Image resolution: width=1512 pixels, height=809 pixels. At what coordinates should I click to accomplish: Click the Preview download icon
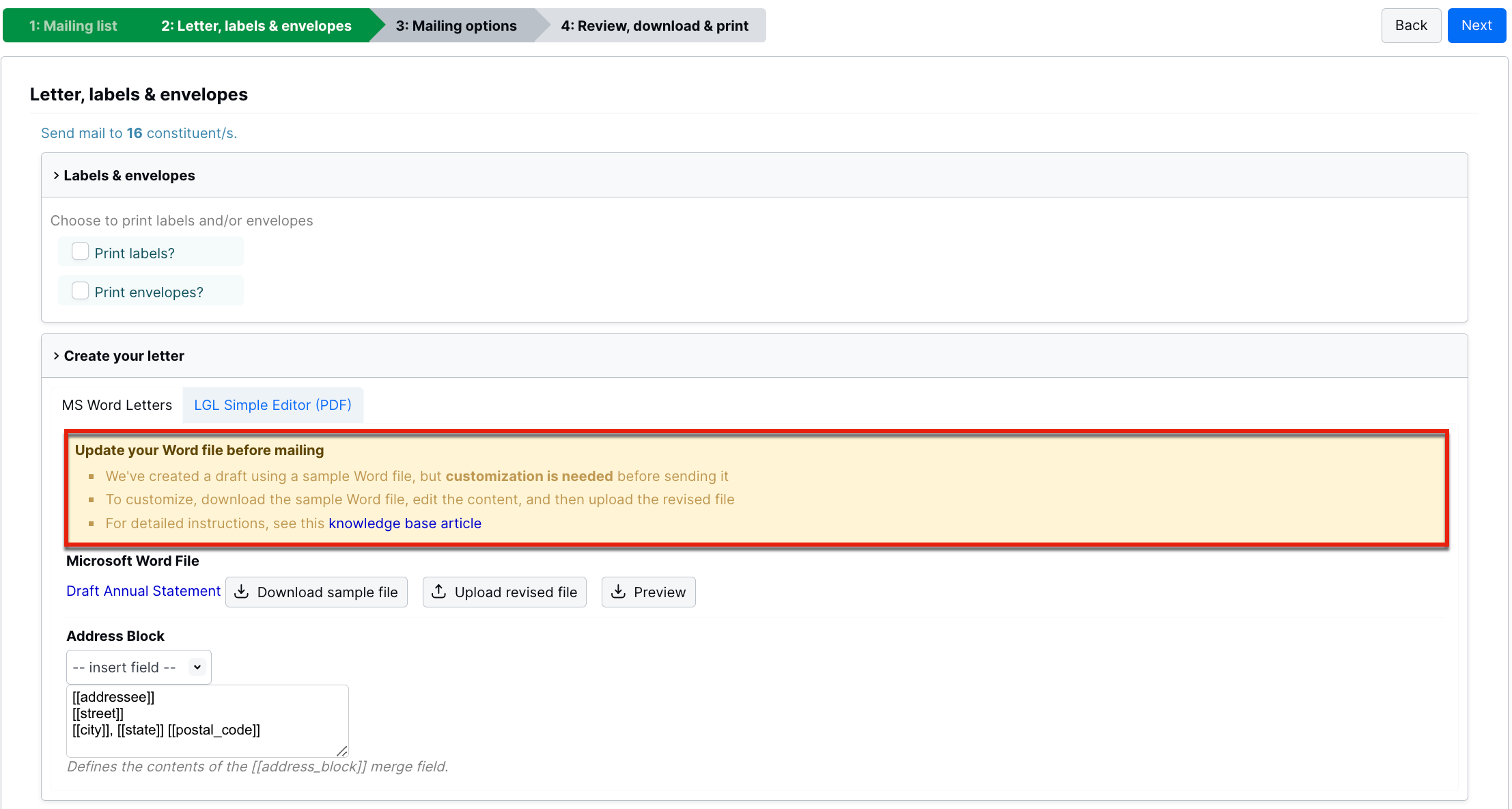tap(619, 592)
